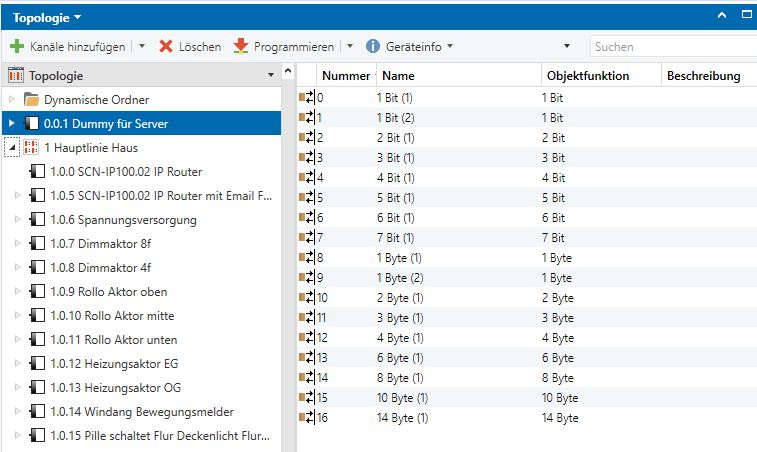Click the Programmieren download arrow icon

(x=241, y=47)
